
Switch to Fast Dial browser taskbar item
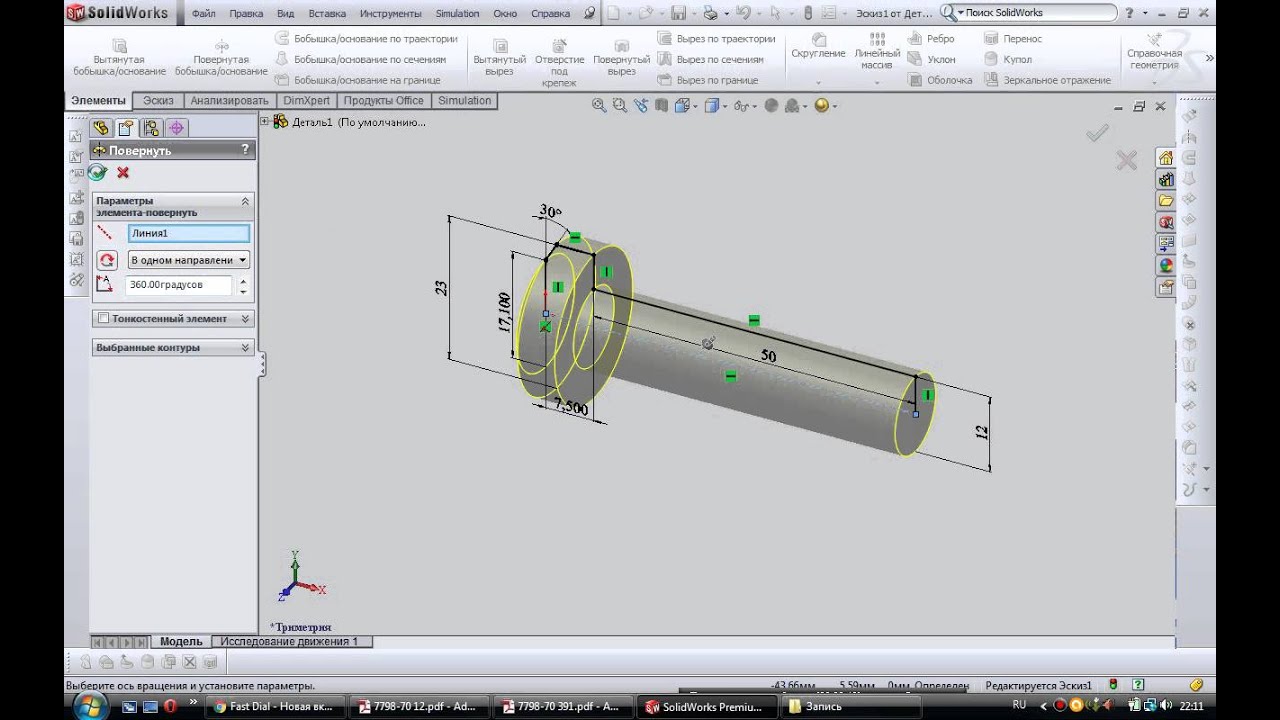273,706
